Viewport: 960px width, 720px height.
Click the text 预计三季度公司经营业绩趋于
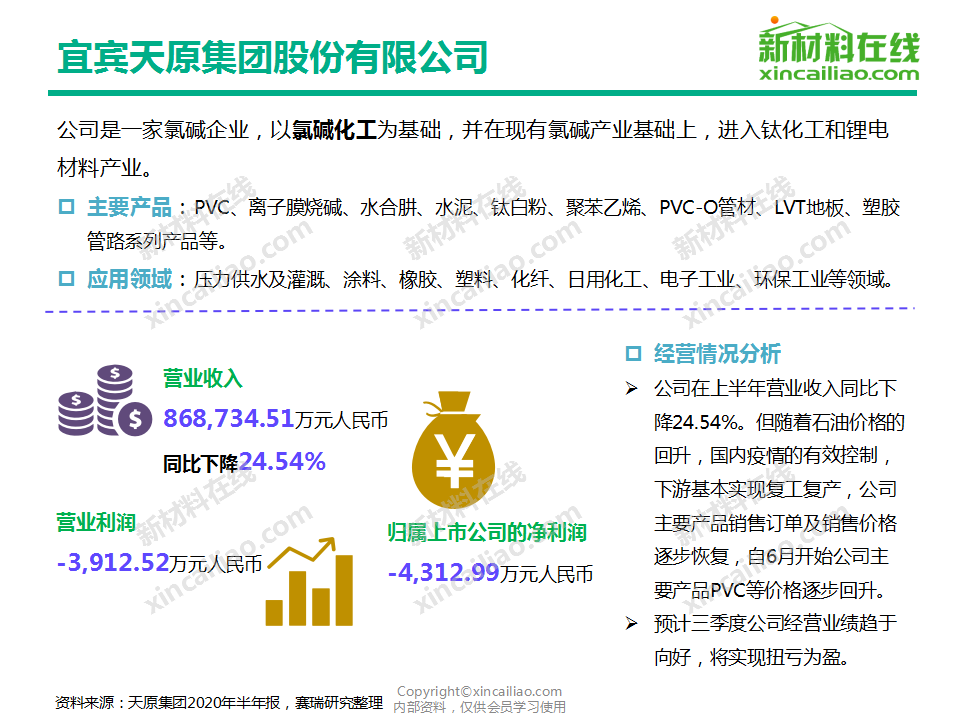coord(776,623)
